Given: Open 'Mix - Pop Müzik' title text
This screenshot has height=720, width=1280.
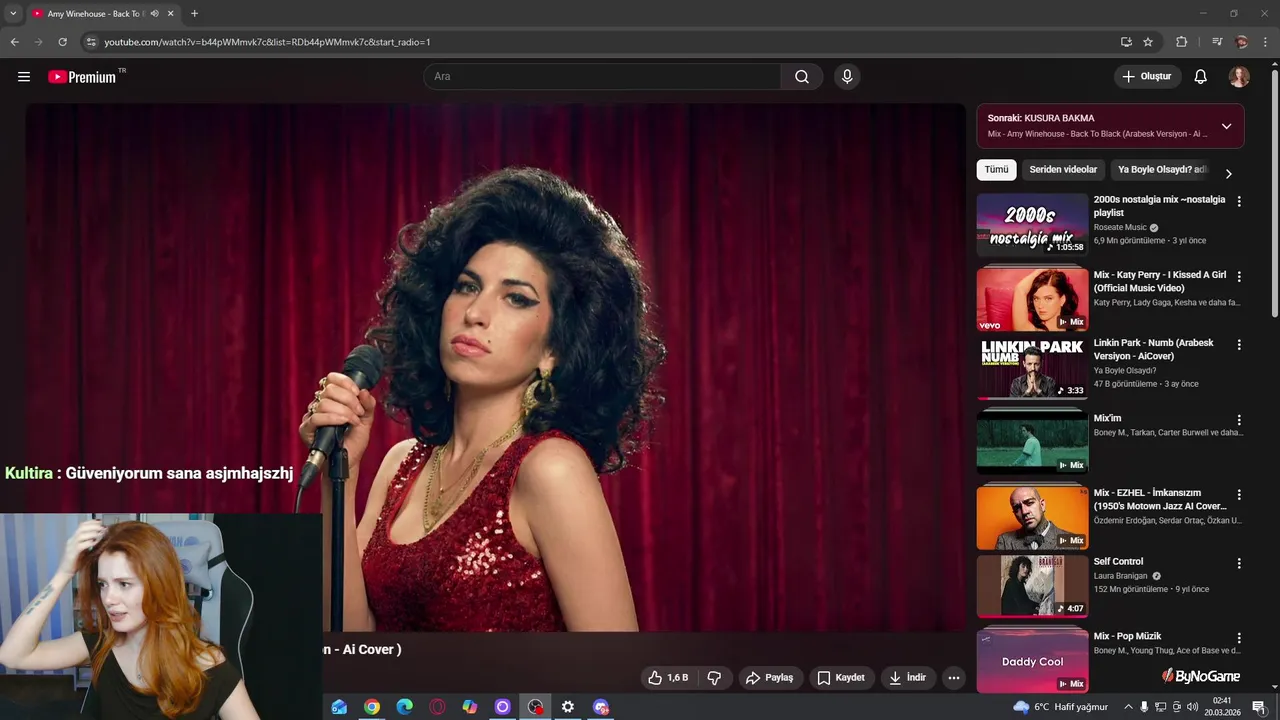Looking at the screenshot, I should [1127, 636].
